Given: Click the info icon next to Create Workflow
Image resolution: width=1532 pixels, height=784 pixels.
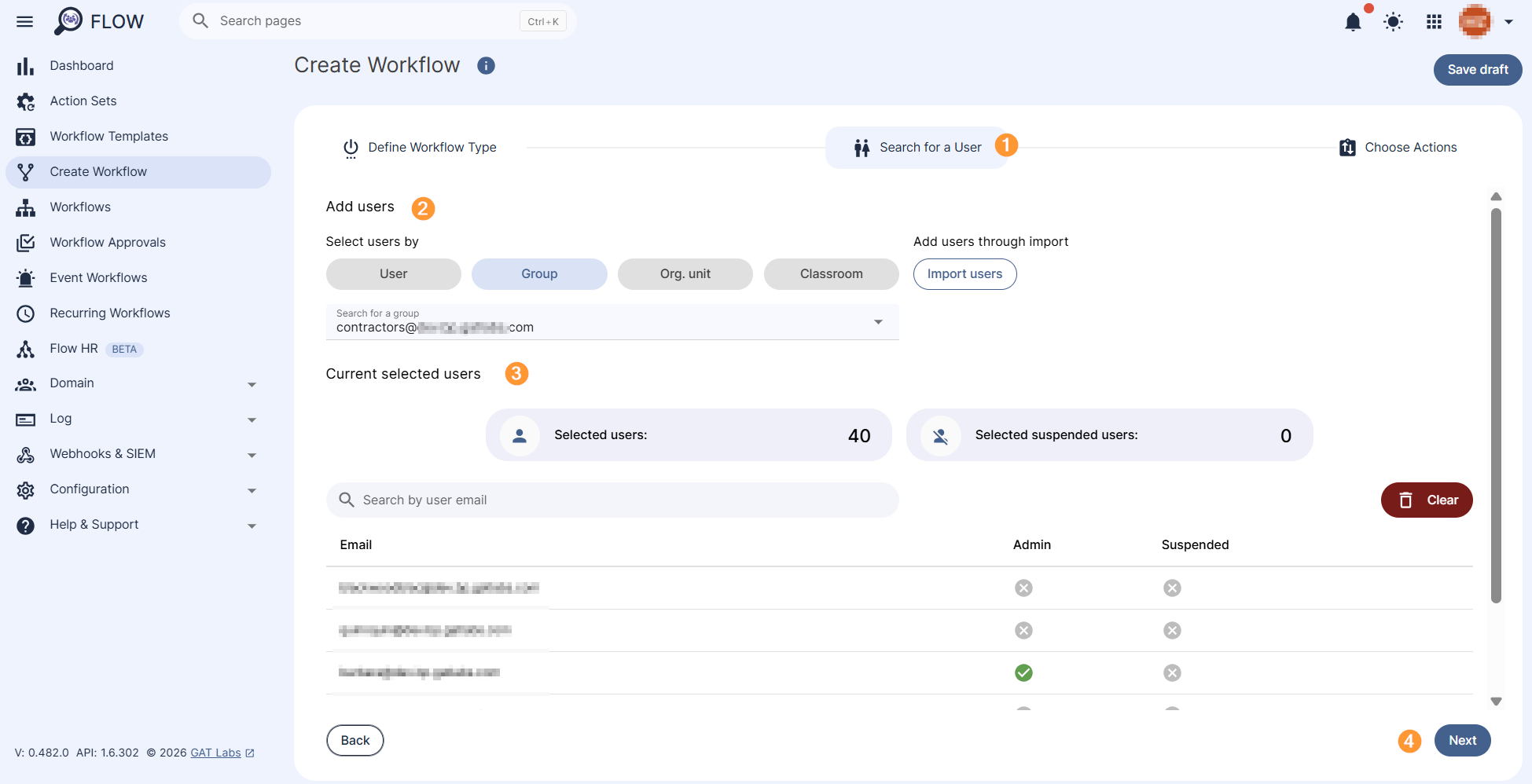Looking at the screenshot, I should 486,65.
